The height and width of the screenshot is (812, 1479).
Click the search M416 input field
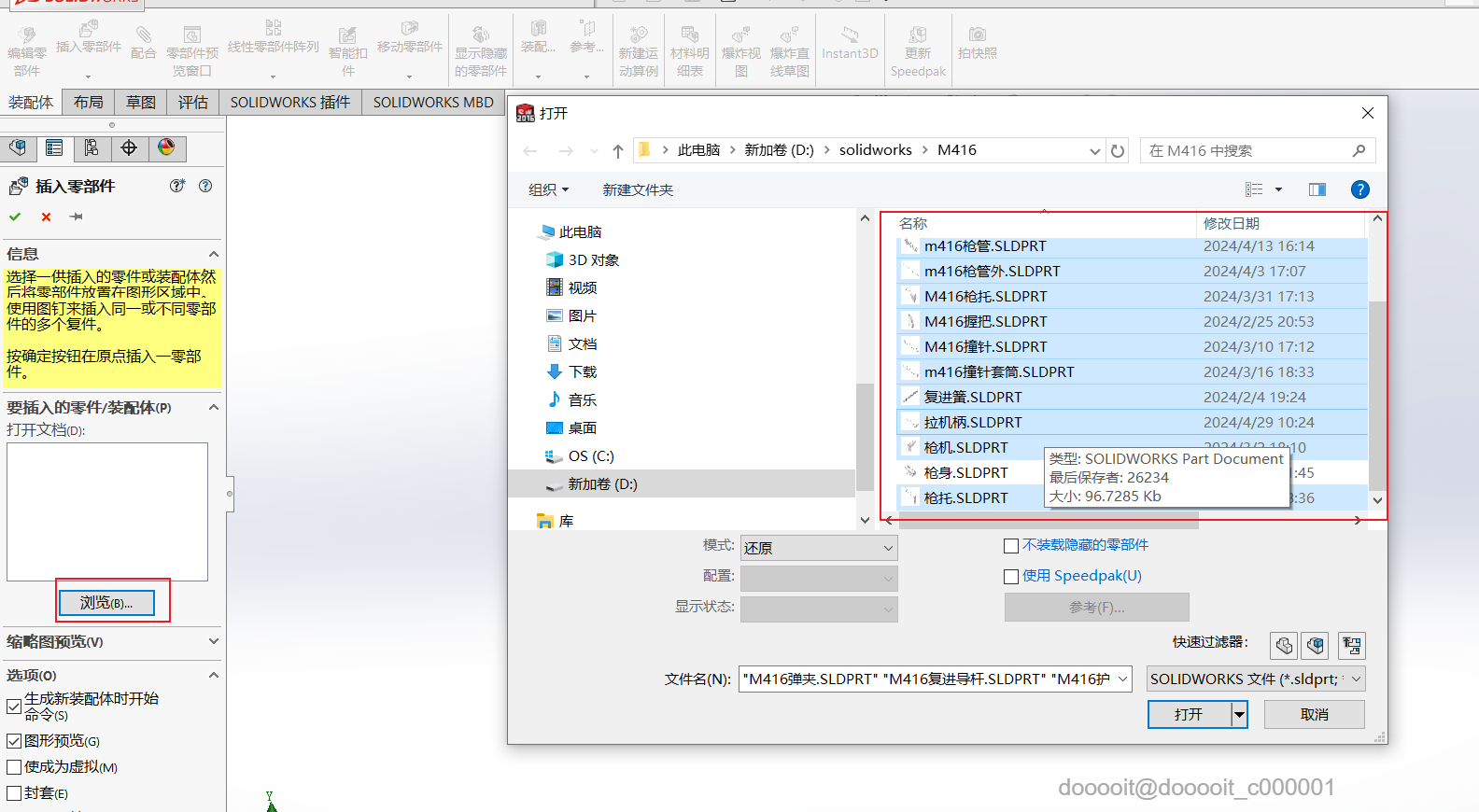[x=1257, y=150]
